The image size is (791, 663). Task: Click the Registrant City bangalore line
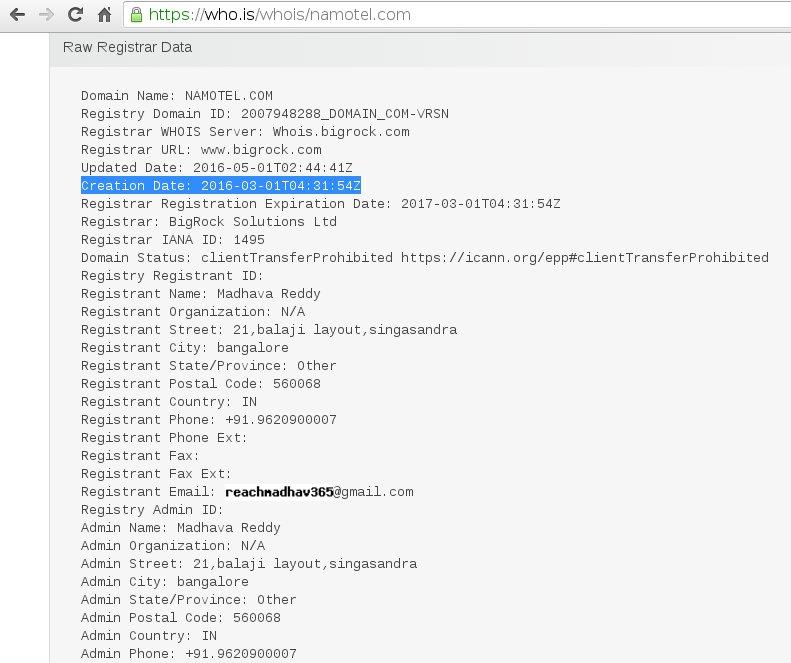point(185,348)
